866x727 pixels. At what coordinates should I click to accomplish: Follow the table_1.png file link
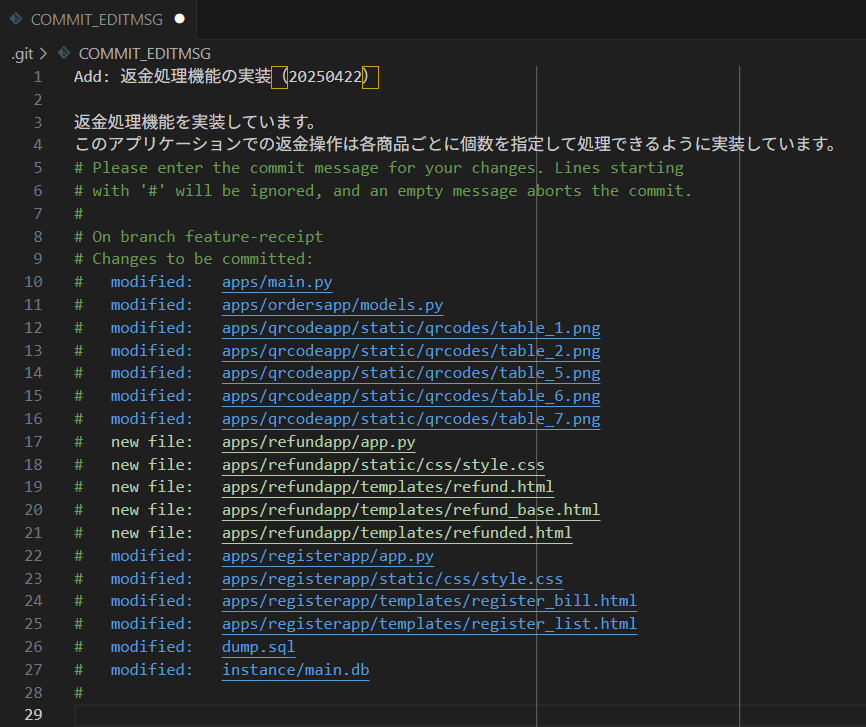pyautogui.click(x=411, y=328)
